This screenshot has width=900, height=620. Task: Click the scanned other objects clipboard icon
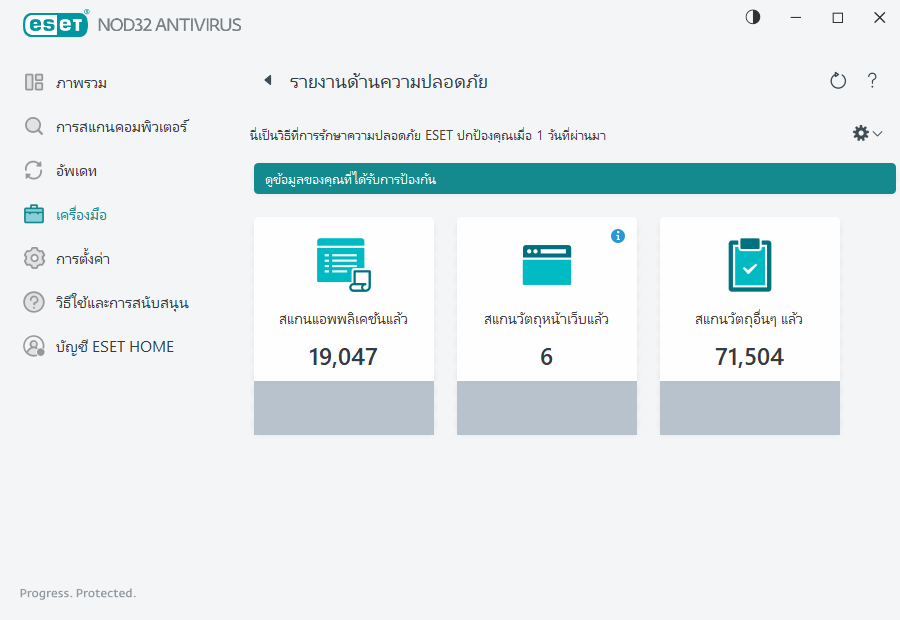[749, 262]
